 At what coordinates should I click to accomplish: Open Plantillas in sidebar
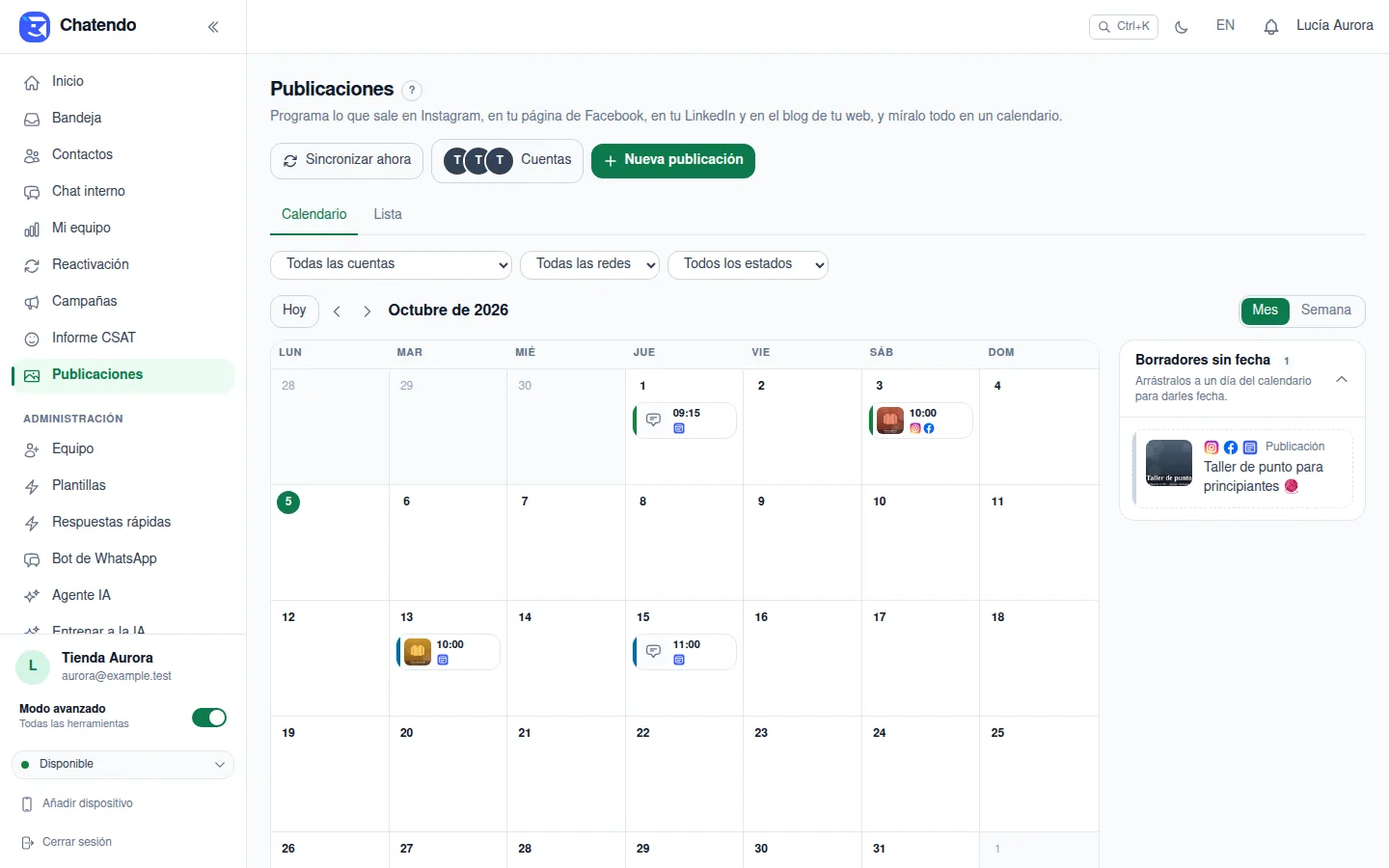tap(123, 486)
